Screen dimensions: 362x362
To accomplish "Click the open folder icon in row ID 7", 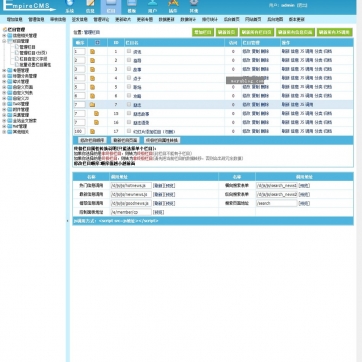I will coord(92,105).
